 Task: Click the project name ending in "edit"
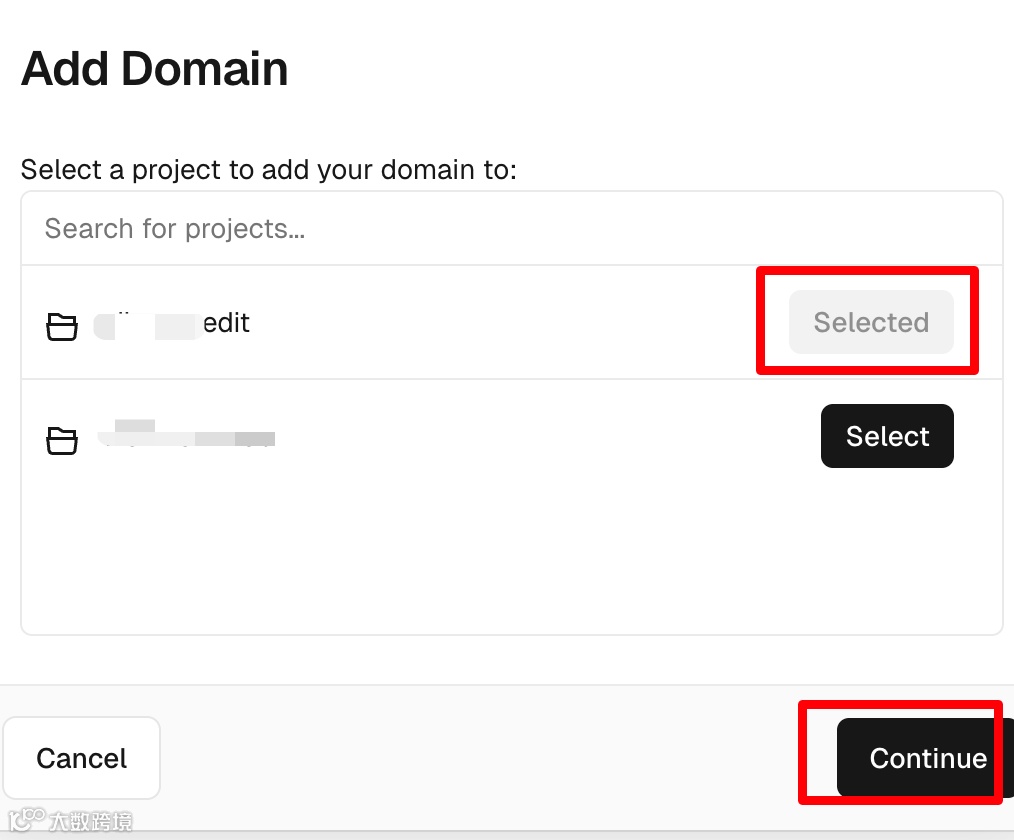pyautogui.click(x=225, y=323)
